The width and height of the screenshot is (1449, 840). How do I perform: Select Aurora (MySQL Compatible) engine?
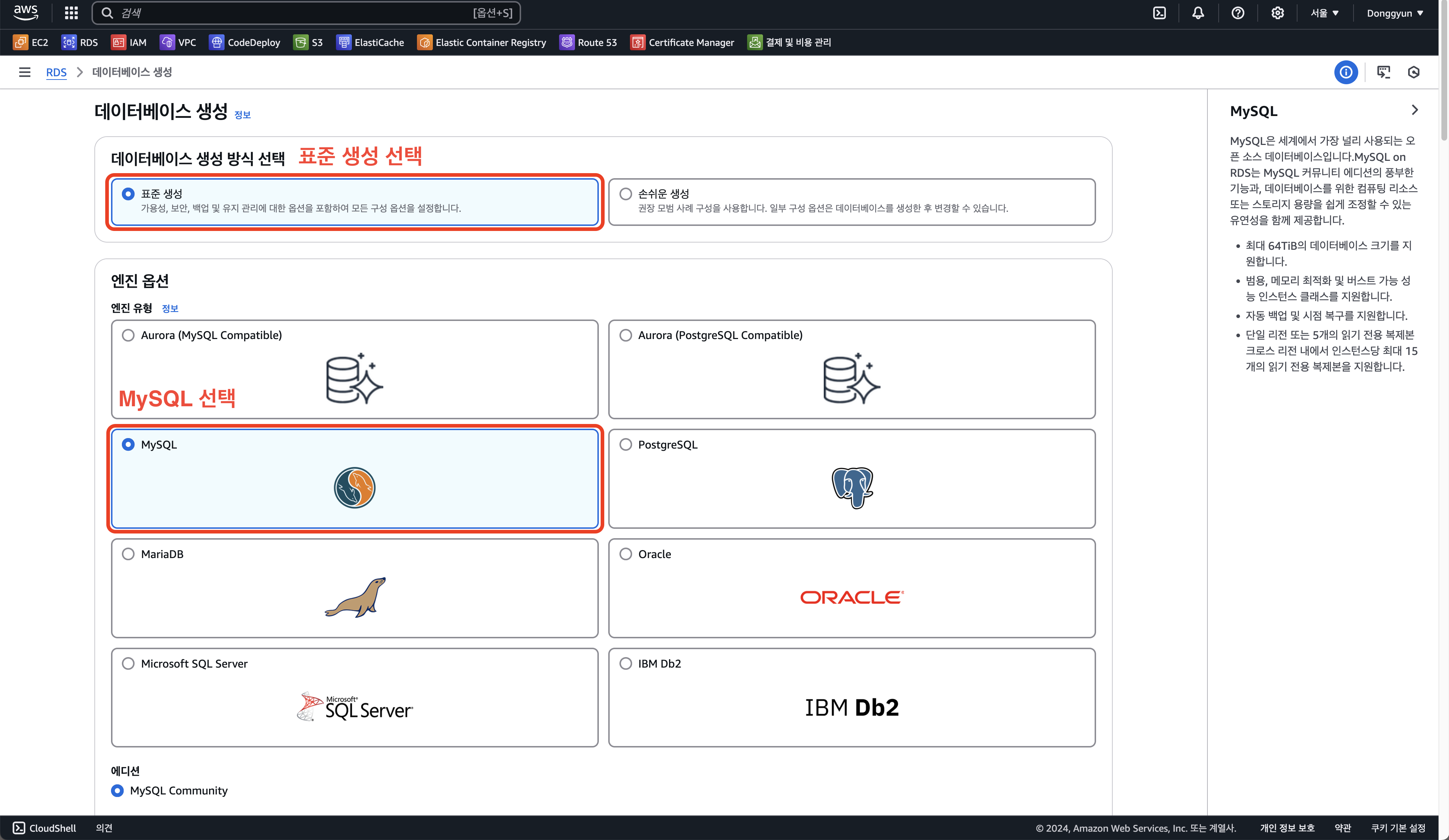pos(128,335)
